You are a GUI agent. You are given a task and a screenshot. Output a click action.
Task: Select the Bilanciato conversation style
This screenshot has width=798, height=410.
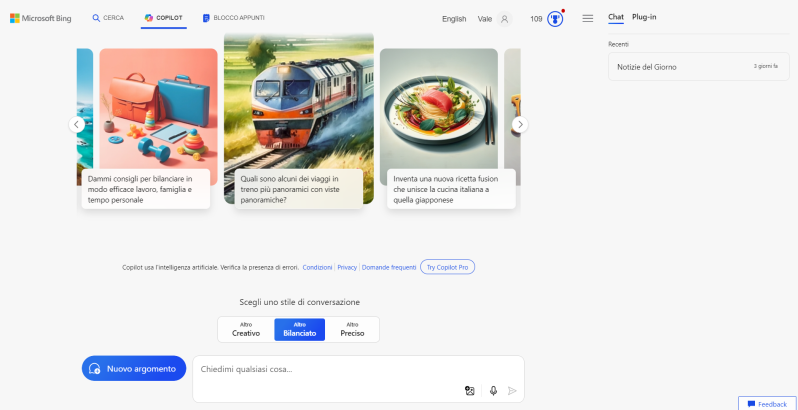[299, 329]
